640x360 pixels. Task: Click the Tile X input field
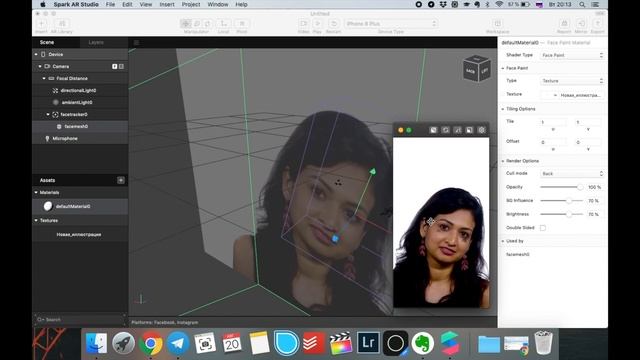pos(553,122)
